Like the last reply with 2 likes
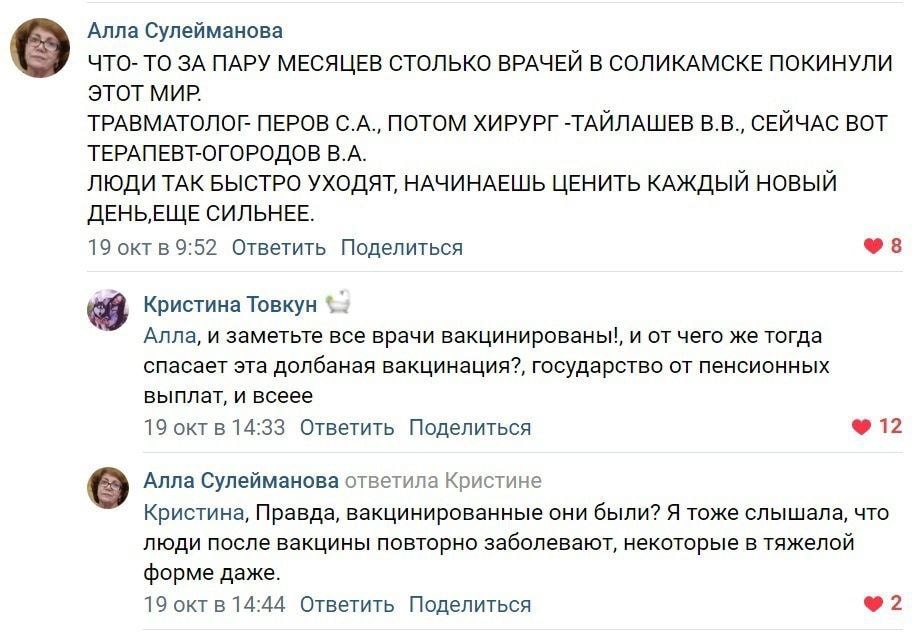This screenshot has width=922, height=637. pyautogui.click(x=873, y=603)
